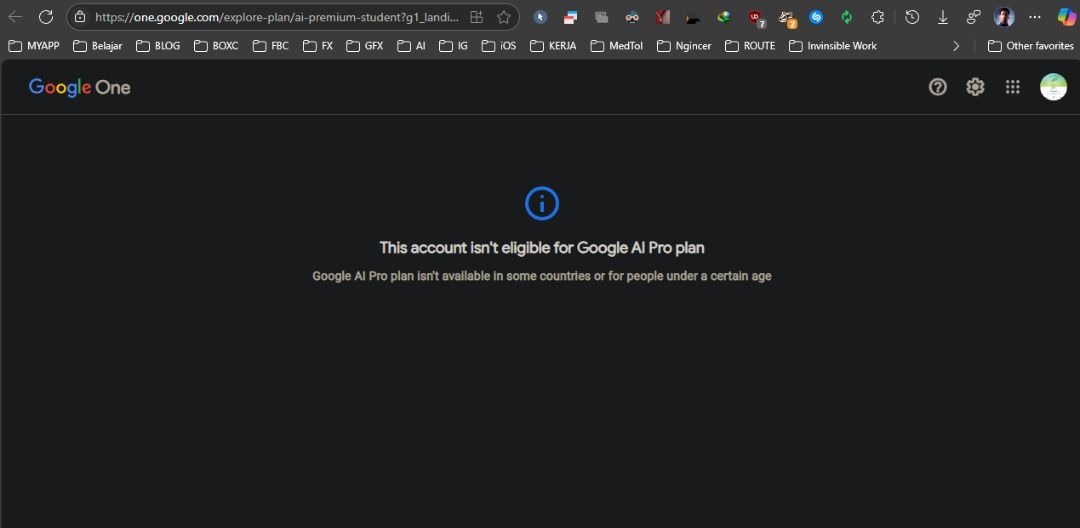Screen dimensions: 1080x528
Task: Open the Downloads arrow icon
Action: click(x=943, y=17)
